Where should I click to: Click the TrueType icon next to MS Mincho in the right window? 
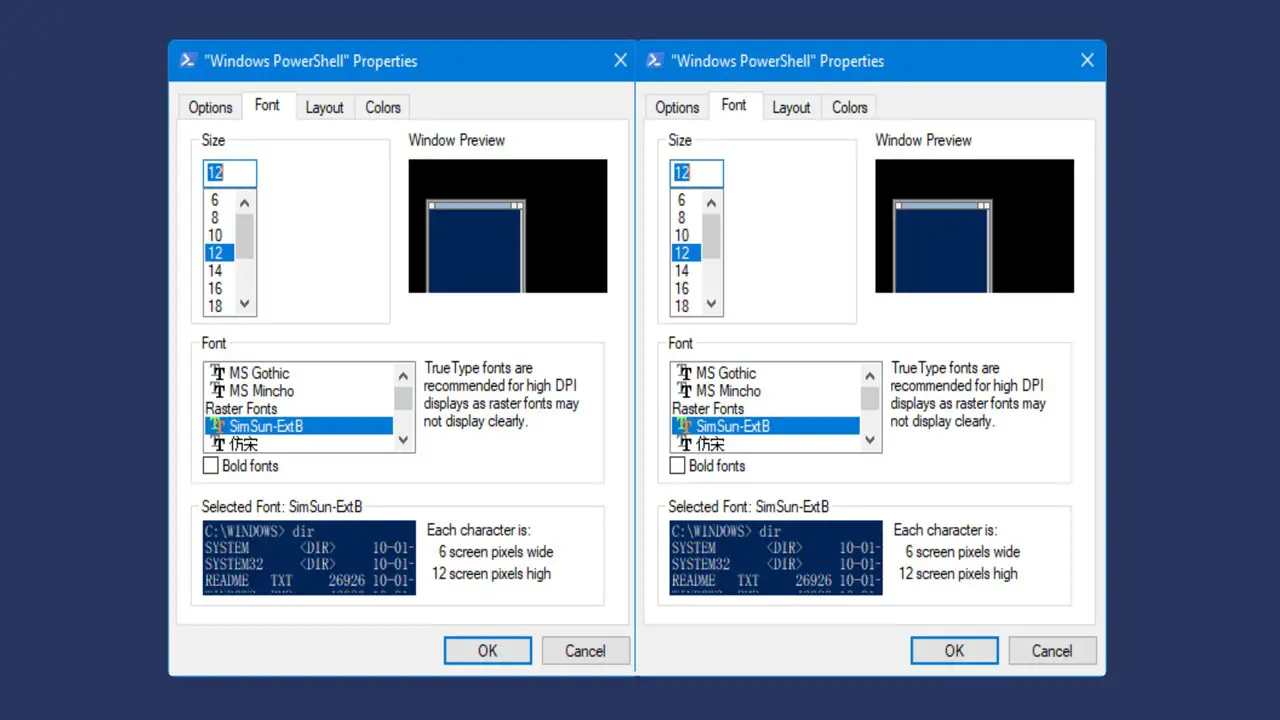(x=686, y=391)
